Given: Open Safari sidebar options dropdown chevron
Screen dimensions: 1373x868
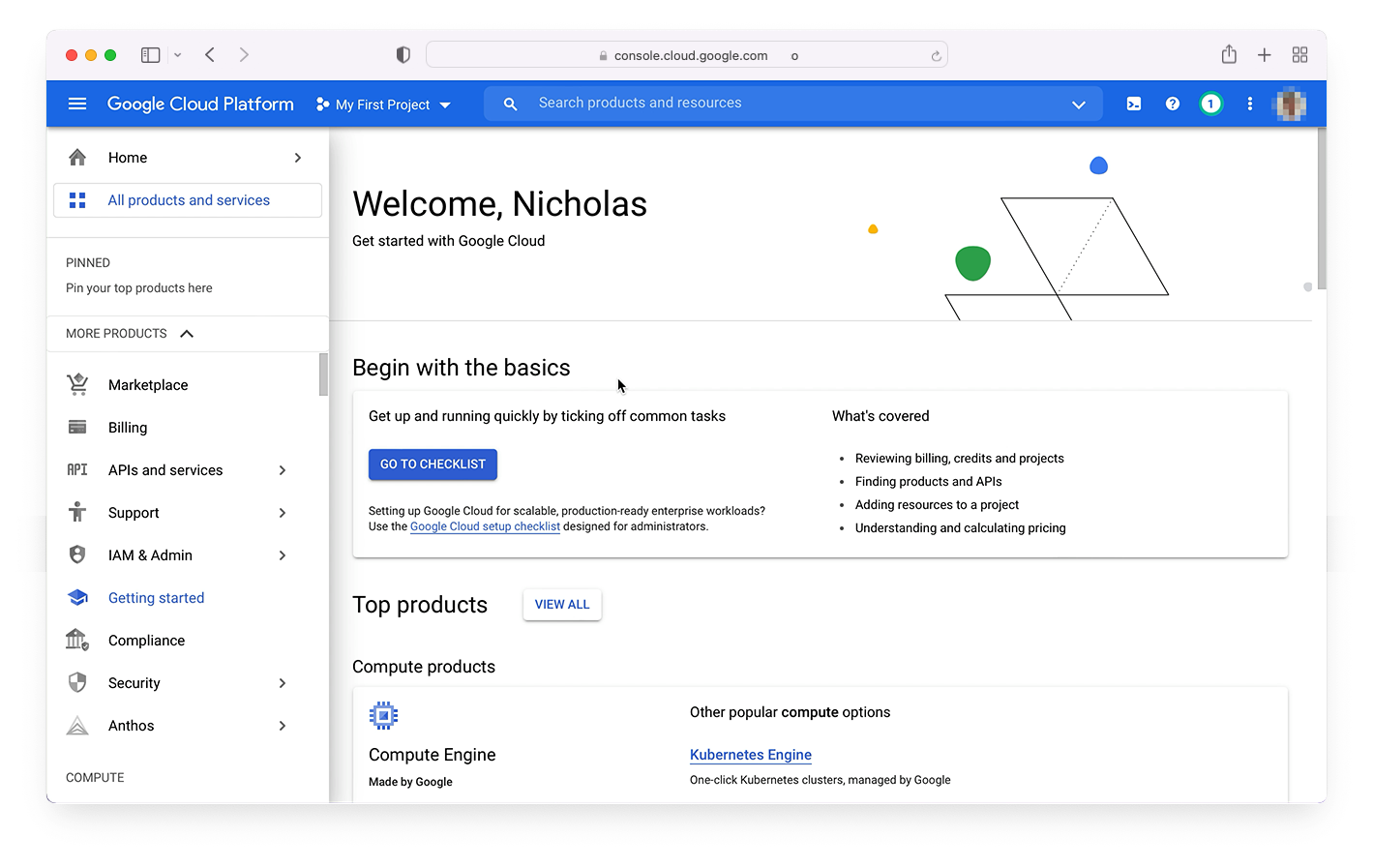Looking at the screenshot, I should (x=177, y=55).
